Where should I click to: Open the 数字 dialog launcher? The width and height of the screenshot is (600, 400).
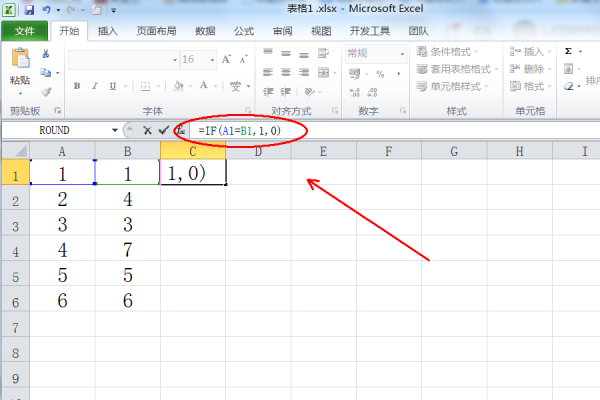click(403, 111)
